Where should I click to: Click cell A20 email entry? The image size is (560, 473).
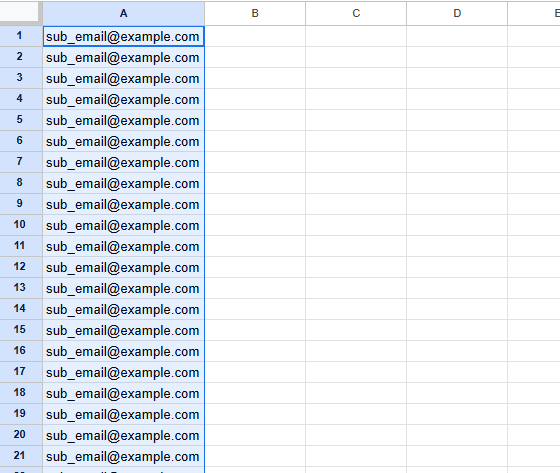pos(124,435)
